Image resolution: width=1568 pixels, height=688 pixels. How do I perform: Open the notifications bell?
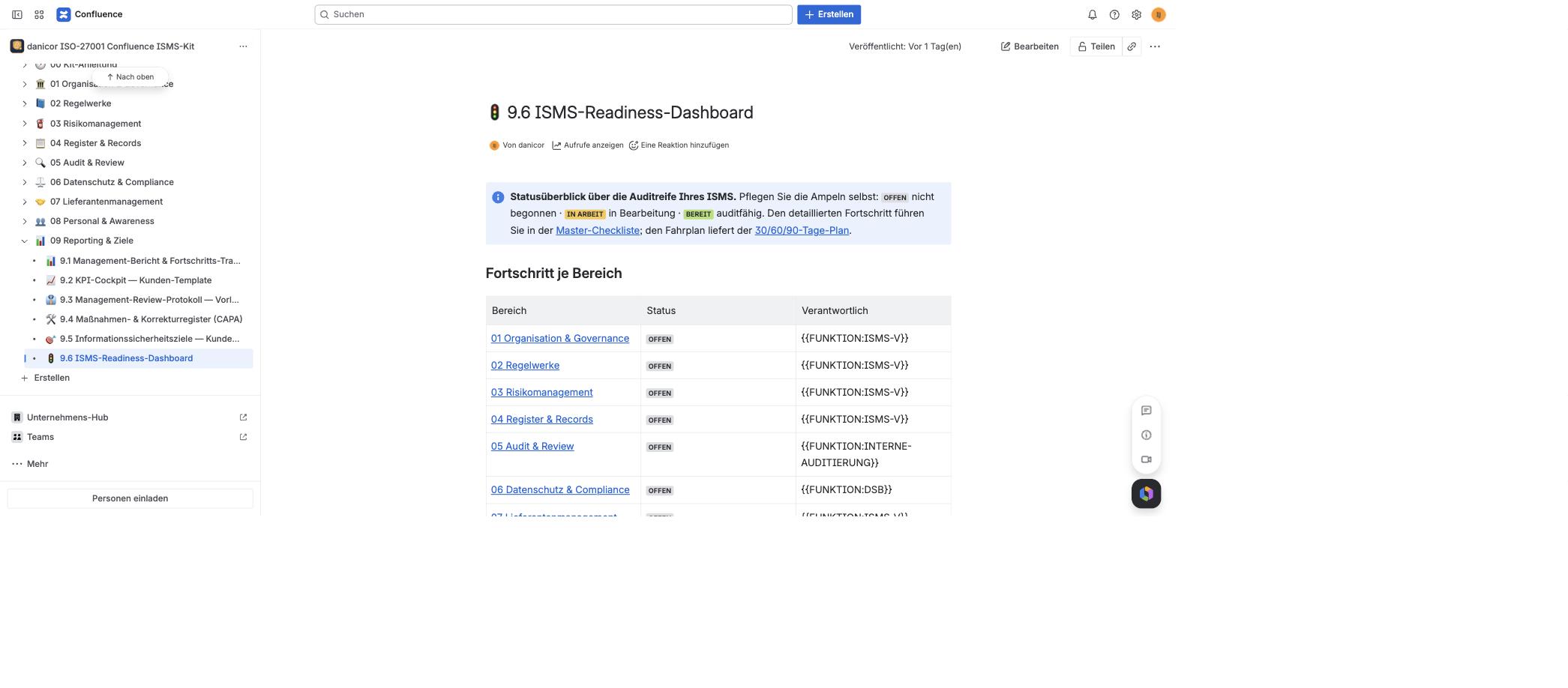(x=1093, y=14)
